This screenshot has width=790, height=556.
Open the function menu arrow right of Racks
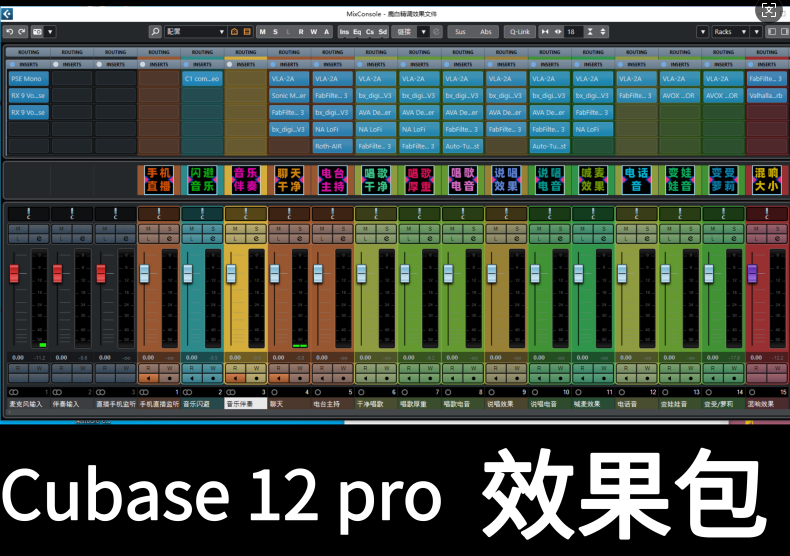(x=756, y=32)
